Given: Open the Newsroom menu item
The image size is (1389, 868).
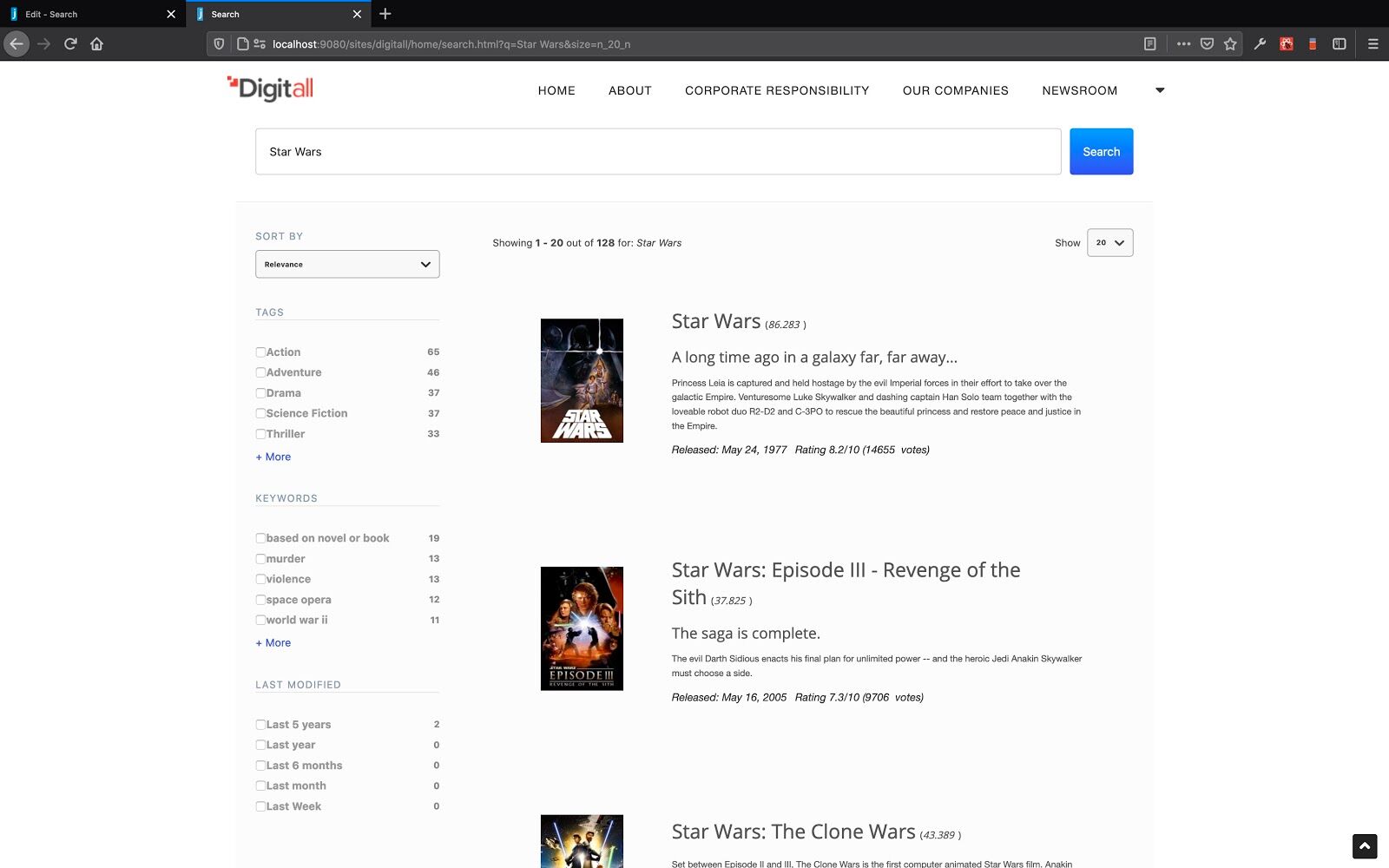Looking at the screenshot, I should coord(1079,90).
